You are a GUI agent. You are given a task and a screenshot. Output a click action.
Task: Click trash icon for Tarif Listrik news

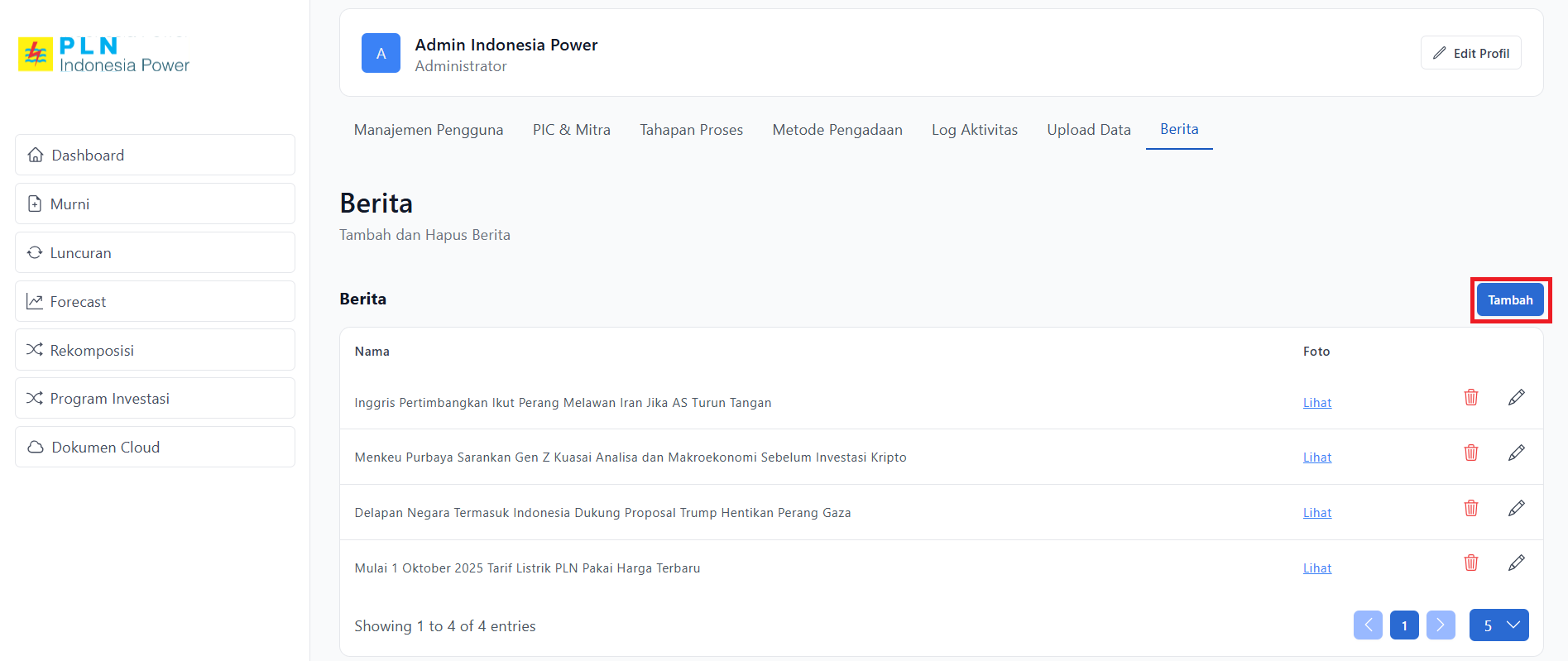(x=1470, y=563)
